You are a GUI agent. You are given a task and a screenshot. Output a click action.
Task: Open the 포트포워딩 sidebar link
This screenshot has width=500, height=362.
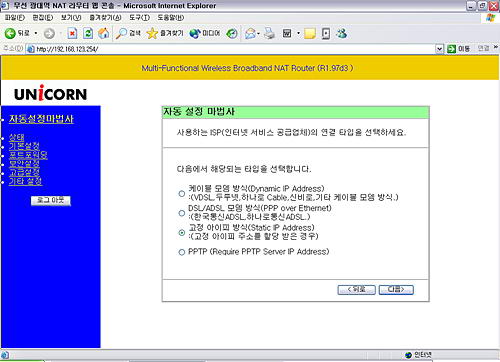[28, 155]
